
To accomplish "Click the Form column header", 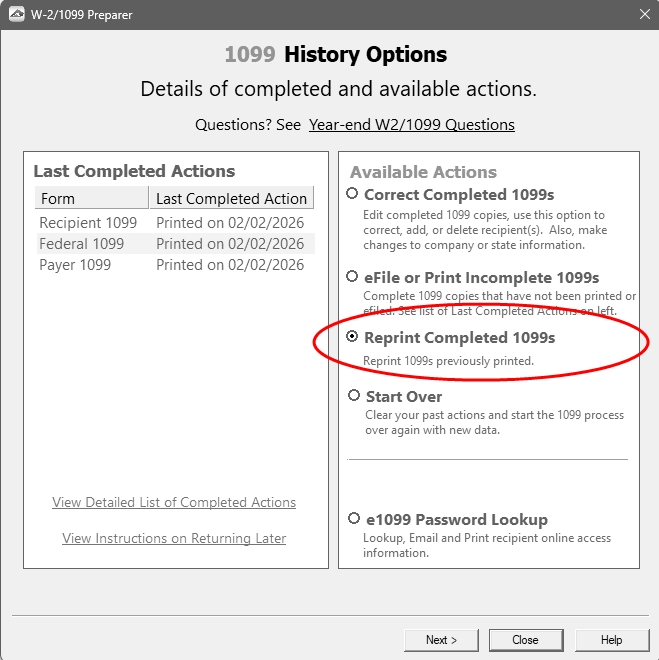I will 91,198.
